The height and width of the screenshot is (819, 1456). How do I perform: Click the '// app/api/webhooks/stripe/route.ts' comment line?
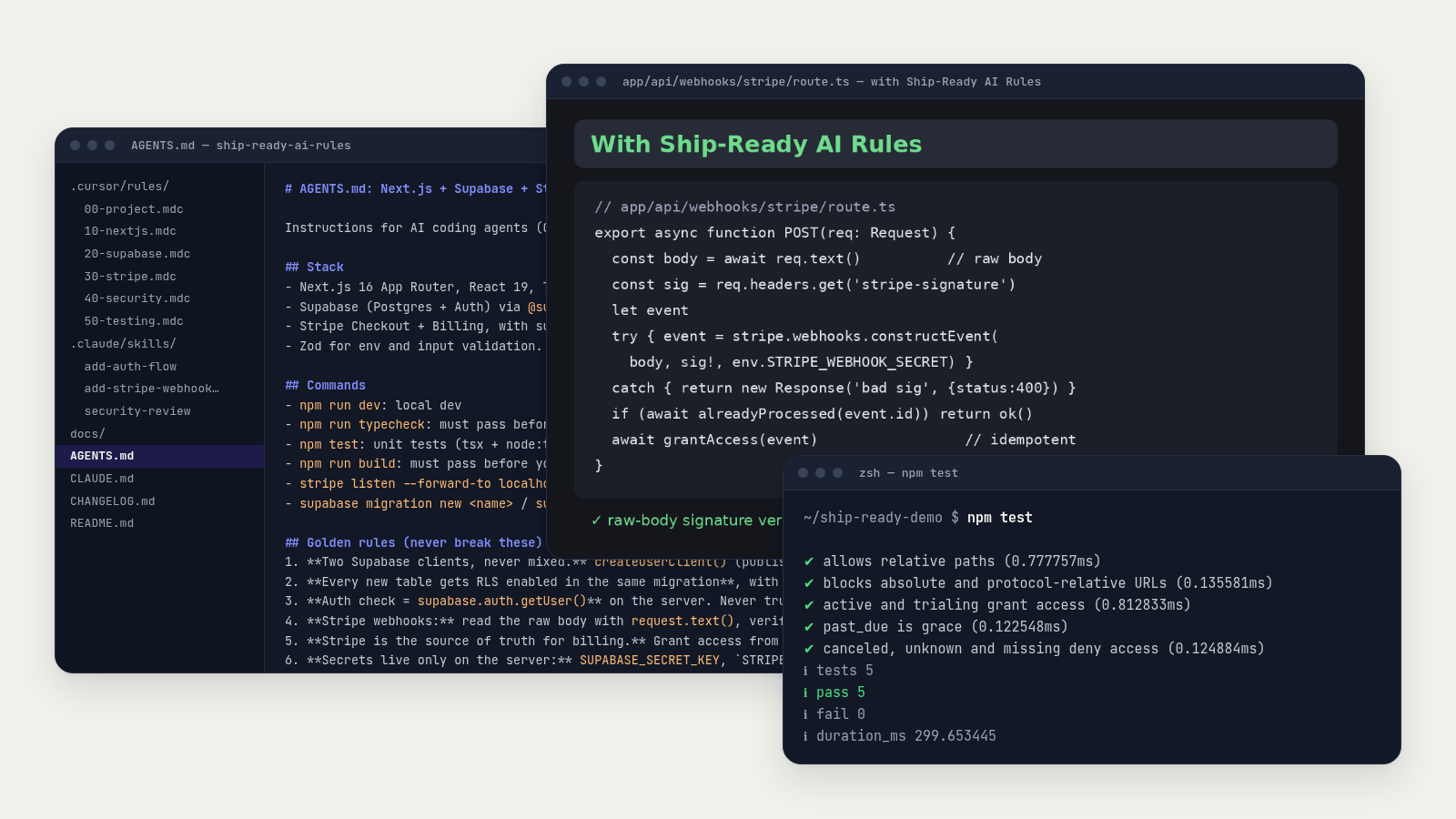(745, 207)
